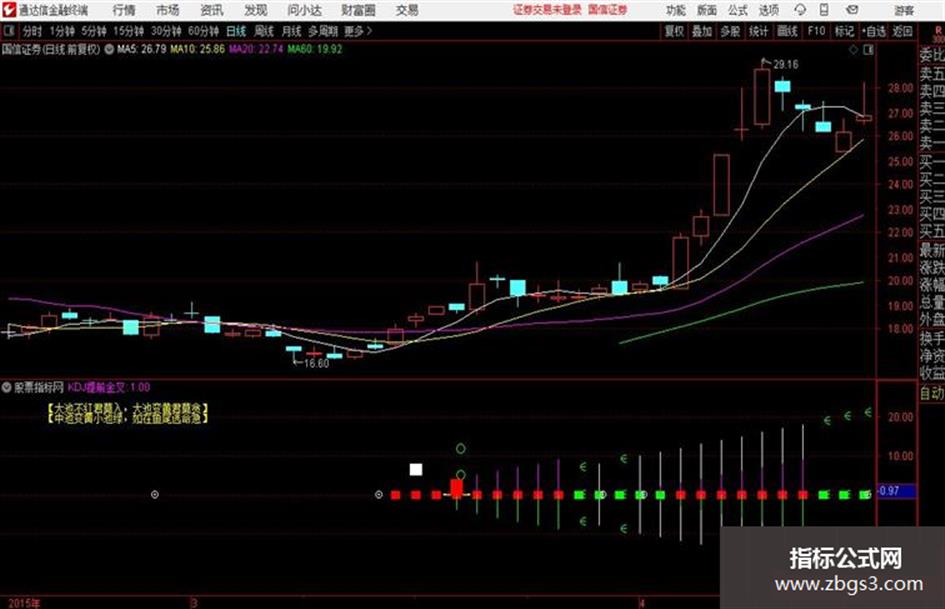Switch to 周线 weekly tab
This screenshot has width=945, height=609.
coord(264,31)
